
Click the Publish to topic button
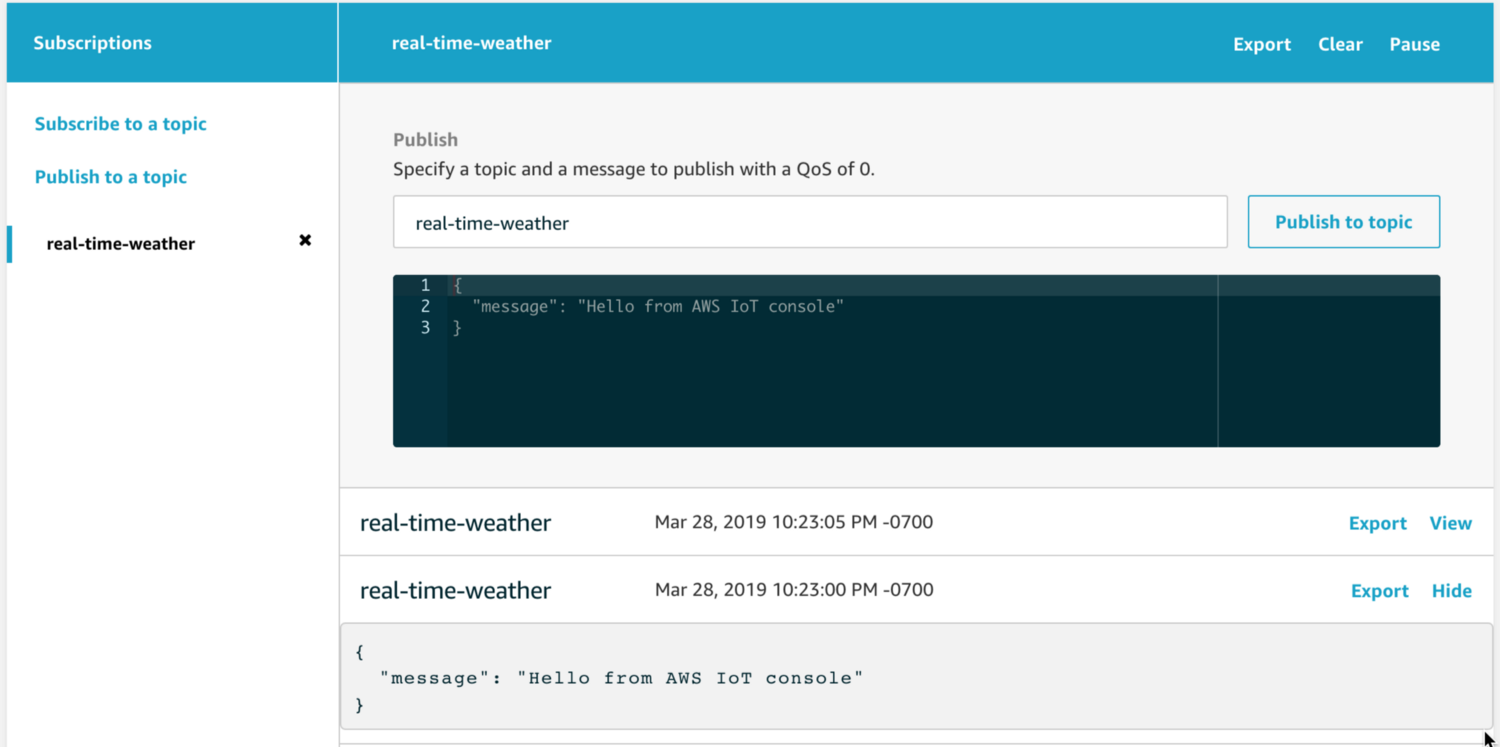tap(1344, 222)
